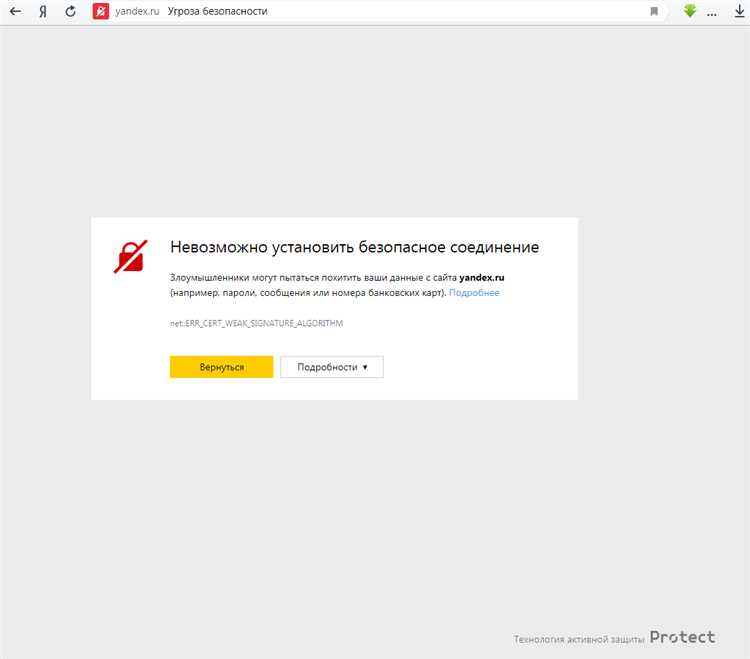Click the small arrow on the Подробности button
Viewport: 750px width, 659px height.
coord(365,367)
